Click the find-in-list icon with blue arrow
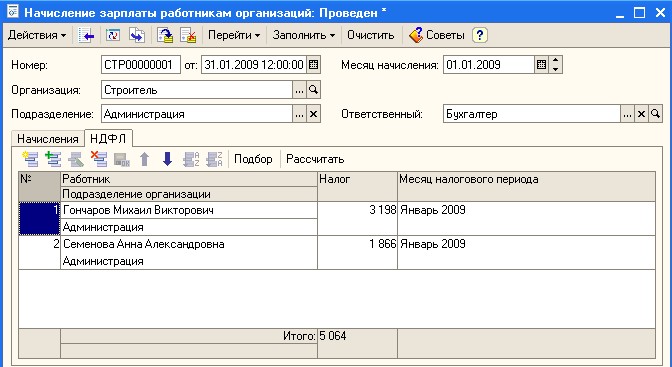Screen dimensions: 672x367 [86, 35]
